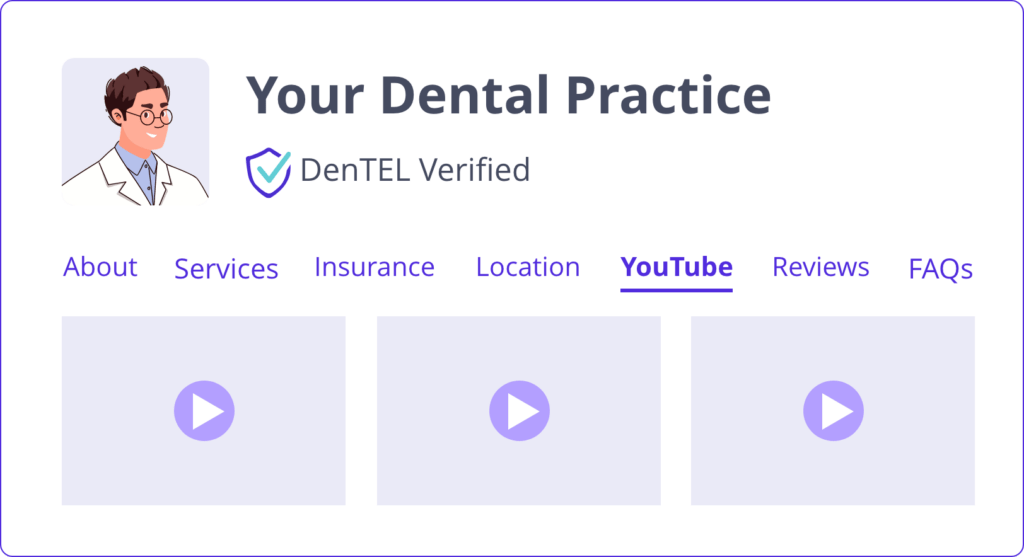
Task: Go to the Location tab
Action: click(x=528, y=266)
